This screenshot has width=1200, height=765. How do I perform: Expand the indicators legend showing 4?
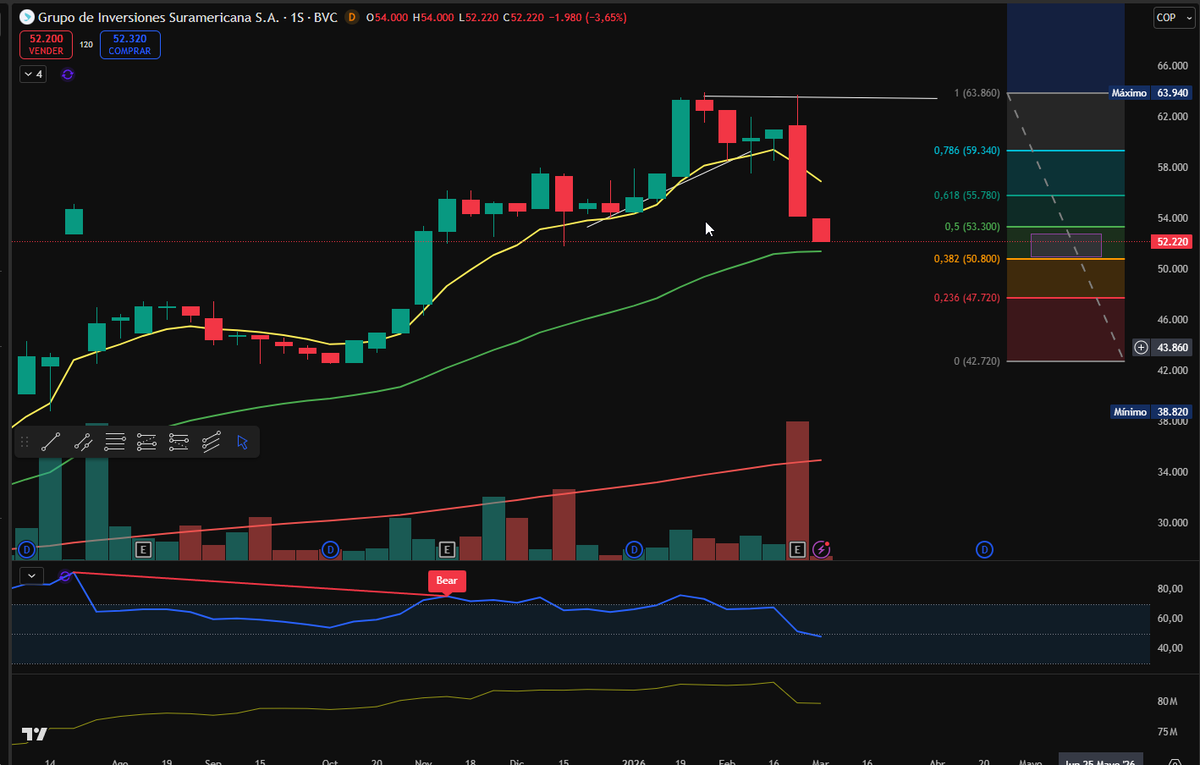(x=32, y=74)
